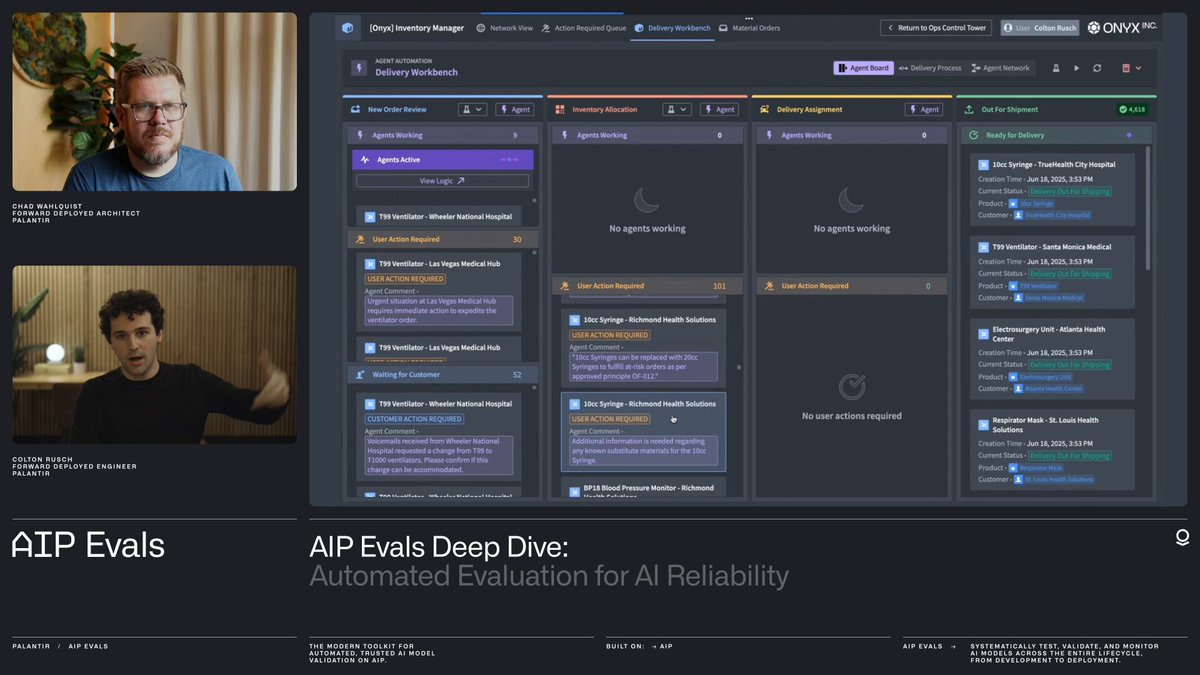
Task: Open the T99 Ventilator - Wheeler National Hospital card under Agents Working
Action: pyautogui.click(x=440, y=216)
